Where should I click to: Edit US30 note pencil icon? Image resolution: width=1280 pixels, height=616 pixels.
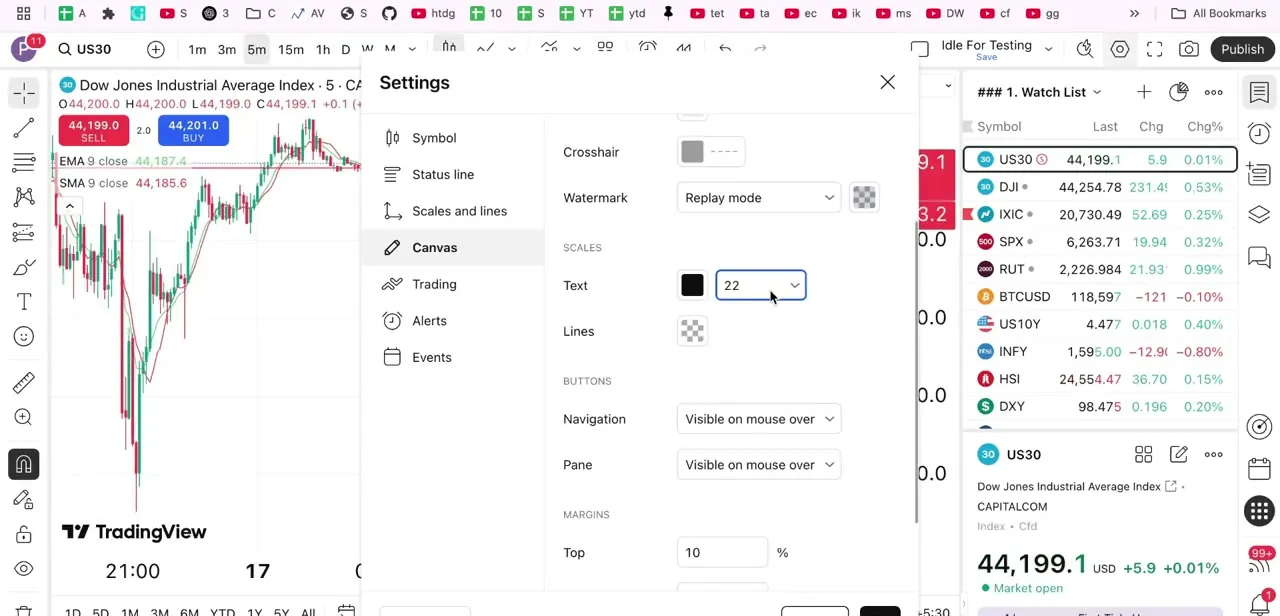pos(1179,455)
